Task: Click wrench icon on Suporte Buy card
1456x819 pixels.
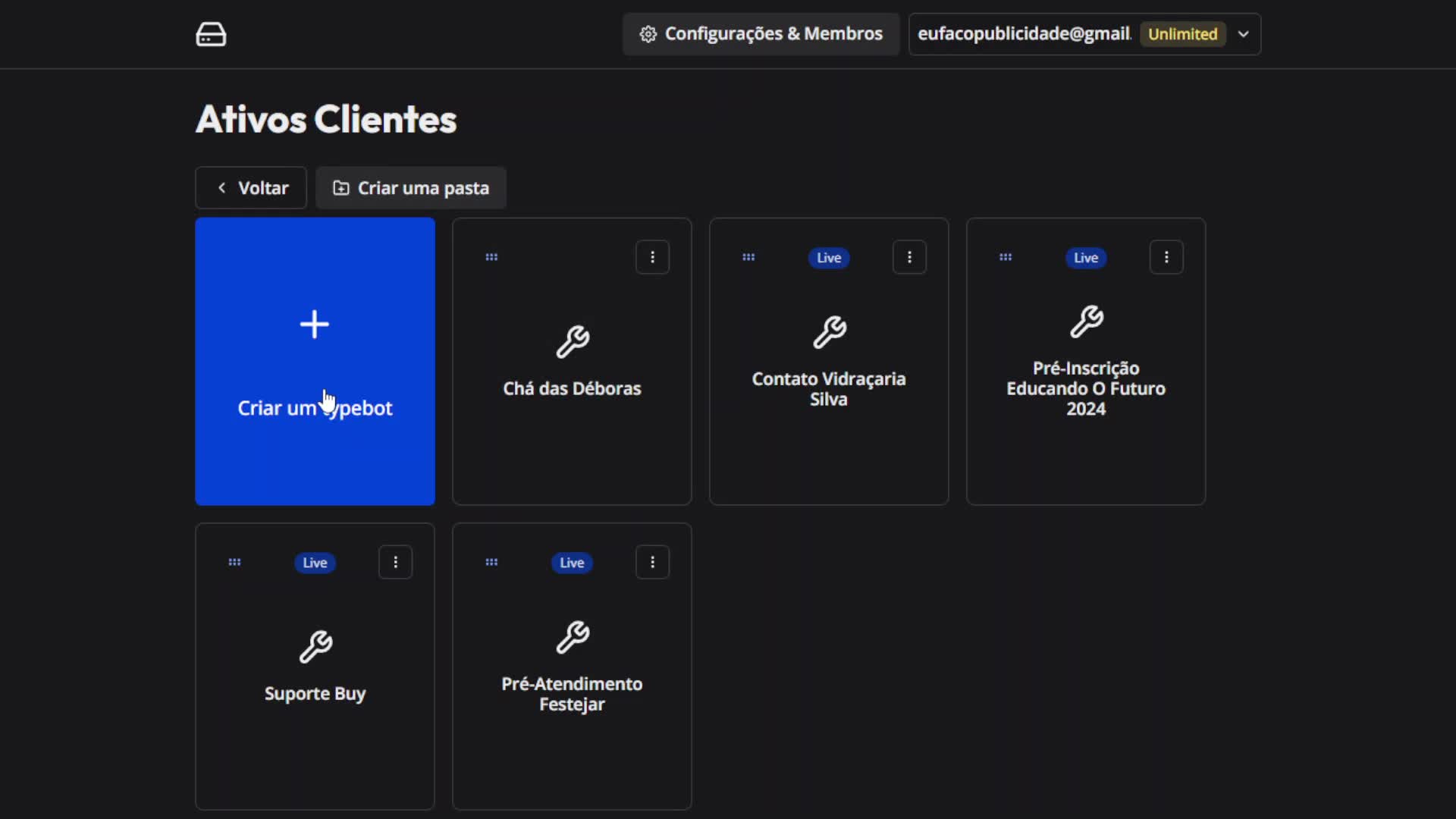Action: click(x=315, y=647)
